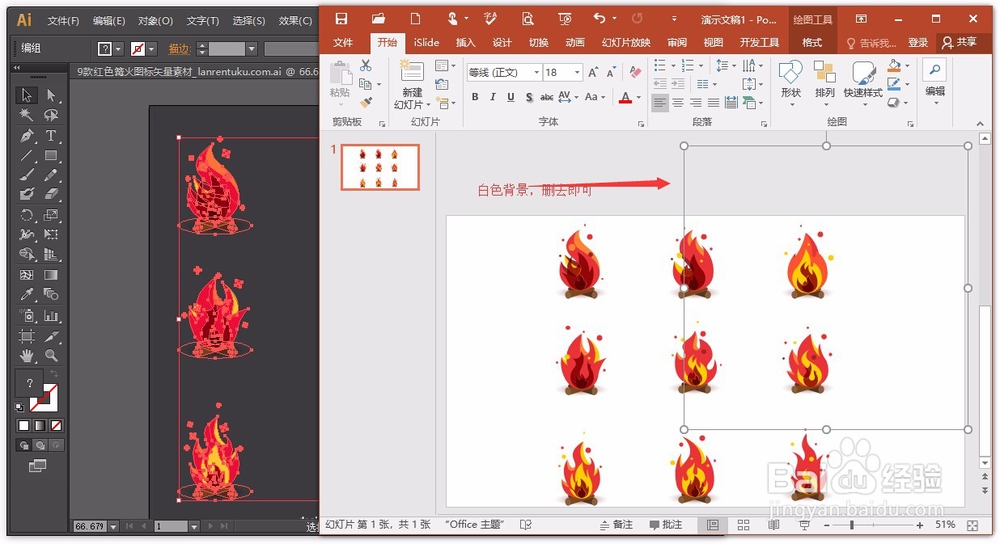Toggle Strikethrough abc formatting
Screen dimensions: 1000x544
tap(547, 97)
